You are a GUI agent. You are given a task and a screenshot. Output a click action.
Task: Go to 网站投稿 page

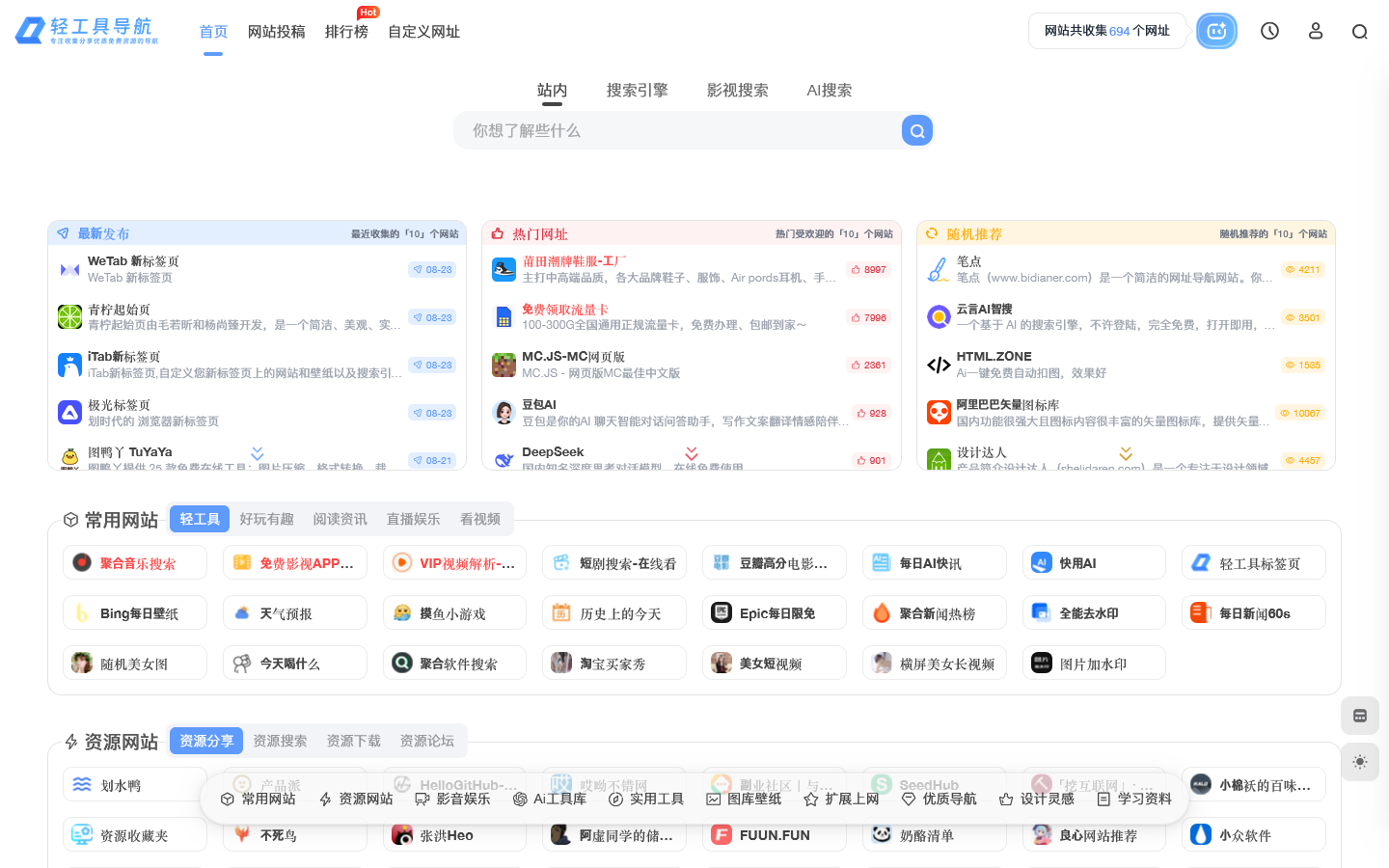pyautogui.click(x=276, y=32)
